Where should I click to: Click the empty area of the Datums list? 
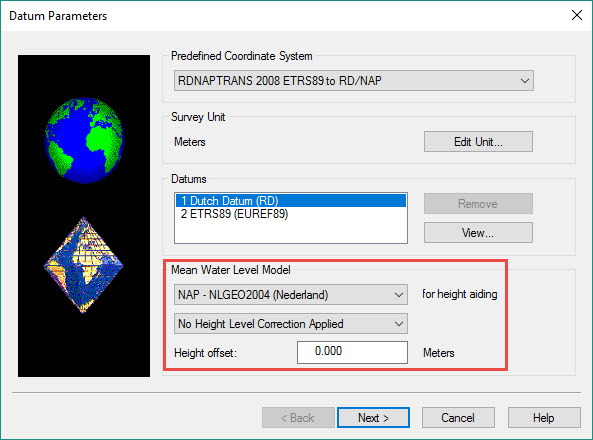[290, 232]
